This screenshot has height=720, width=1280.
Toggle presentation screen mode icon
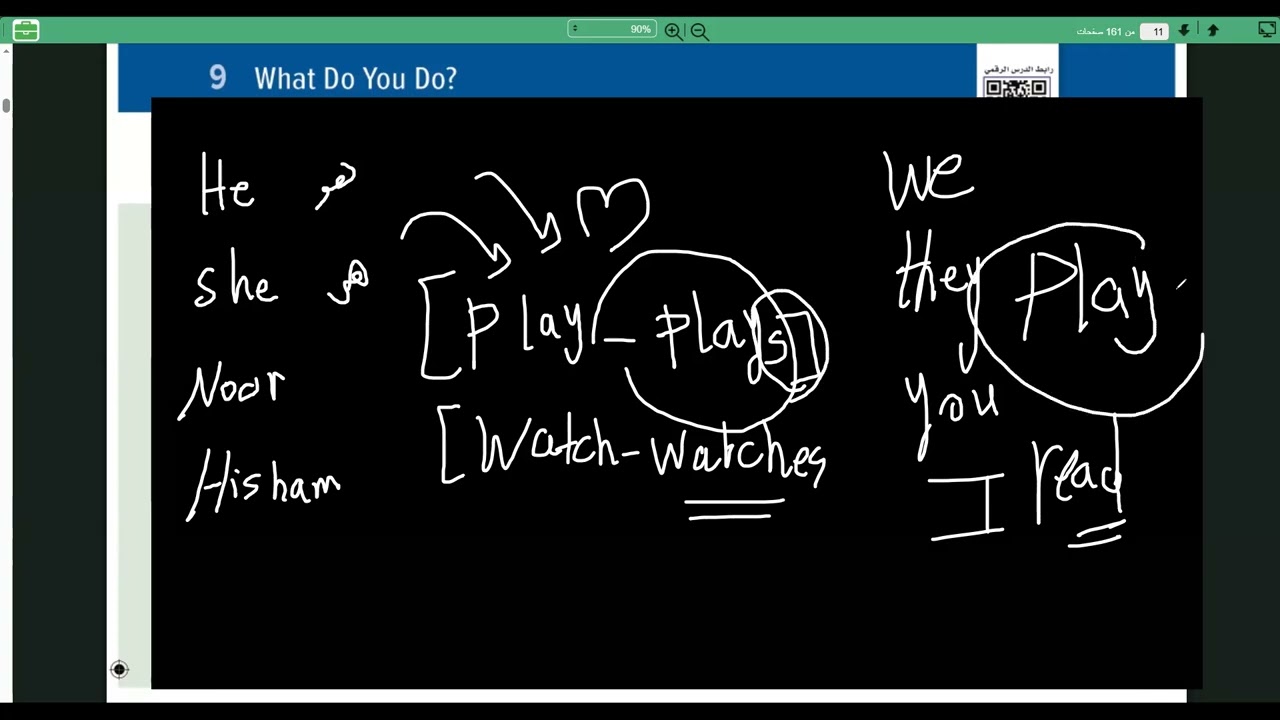click(x=1266, y=30)
